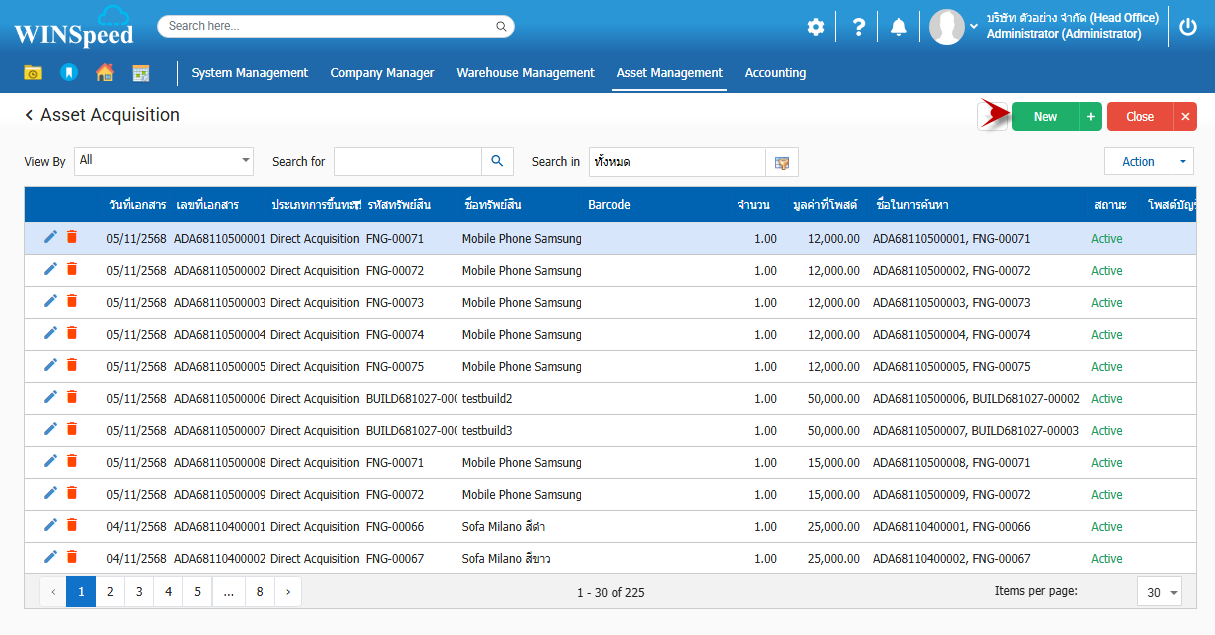Expand the Items per page dropdown

click(x=1159, y=592)
